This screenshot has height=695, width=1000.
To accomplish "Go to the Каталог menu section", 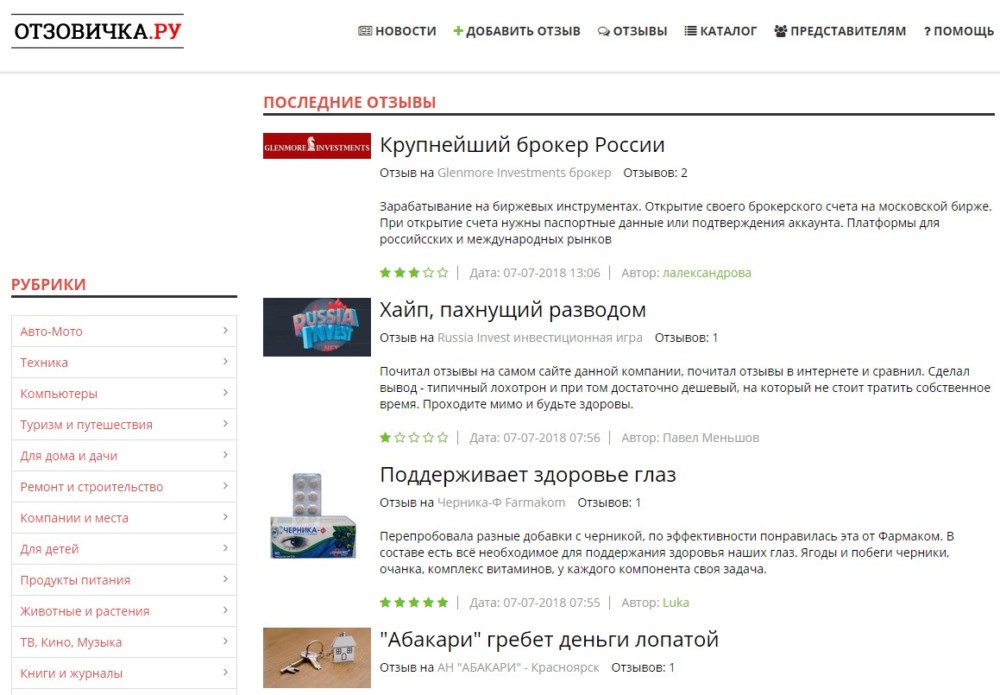I will 721,31.
